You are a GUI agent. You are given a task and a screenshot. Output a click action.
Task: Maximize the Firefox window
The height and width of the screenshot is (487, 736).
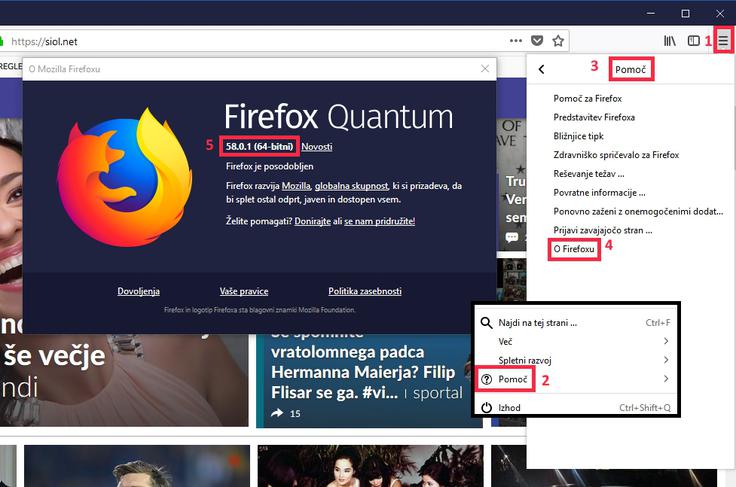(685, 14)
